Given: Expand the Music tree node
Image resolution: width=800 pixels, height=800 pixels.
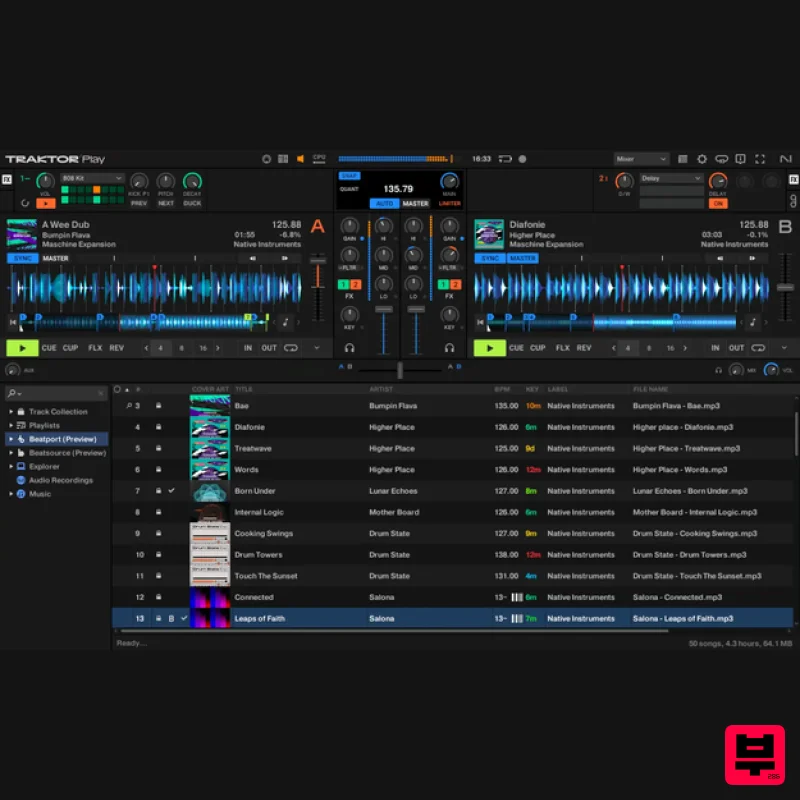Looking at the screenshot, I should [x=11, y=494].
